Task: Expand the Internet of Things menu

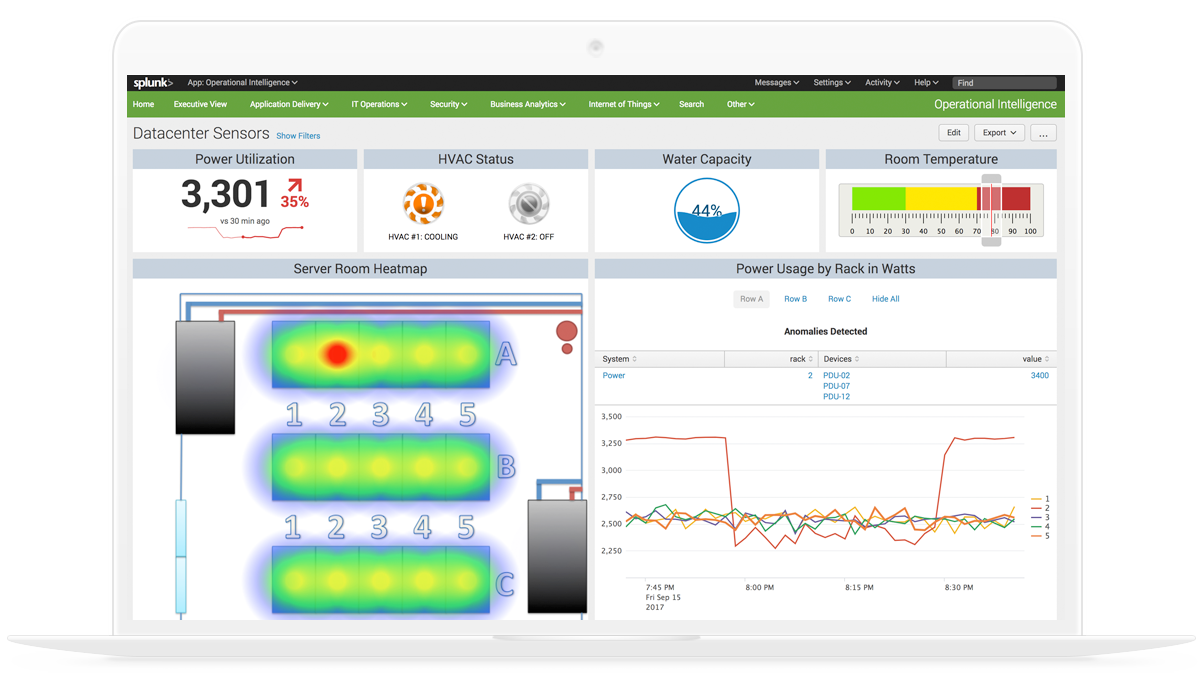Action: 623,104
